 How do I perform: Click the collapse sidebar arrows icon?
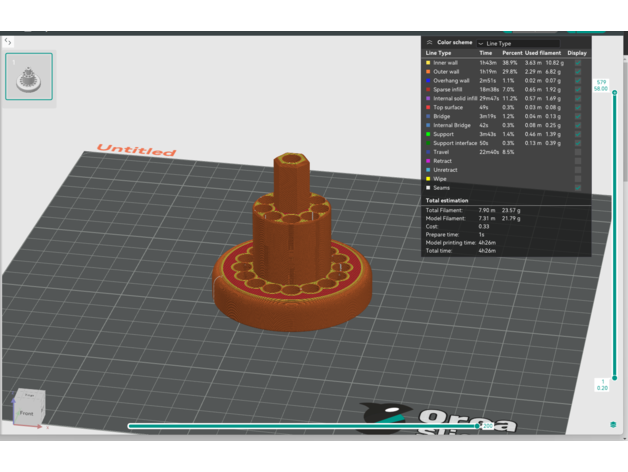8,42
